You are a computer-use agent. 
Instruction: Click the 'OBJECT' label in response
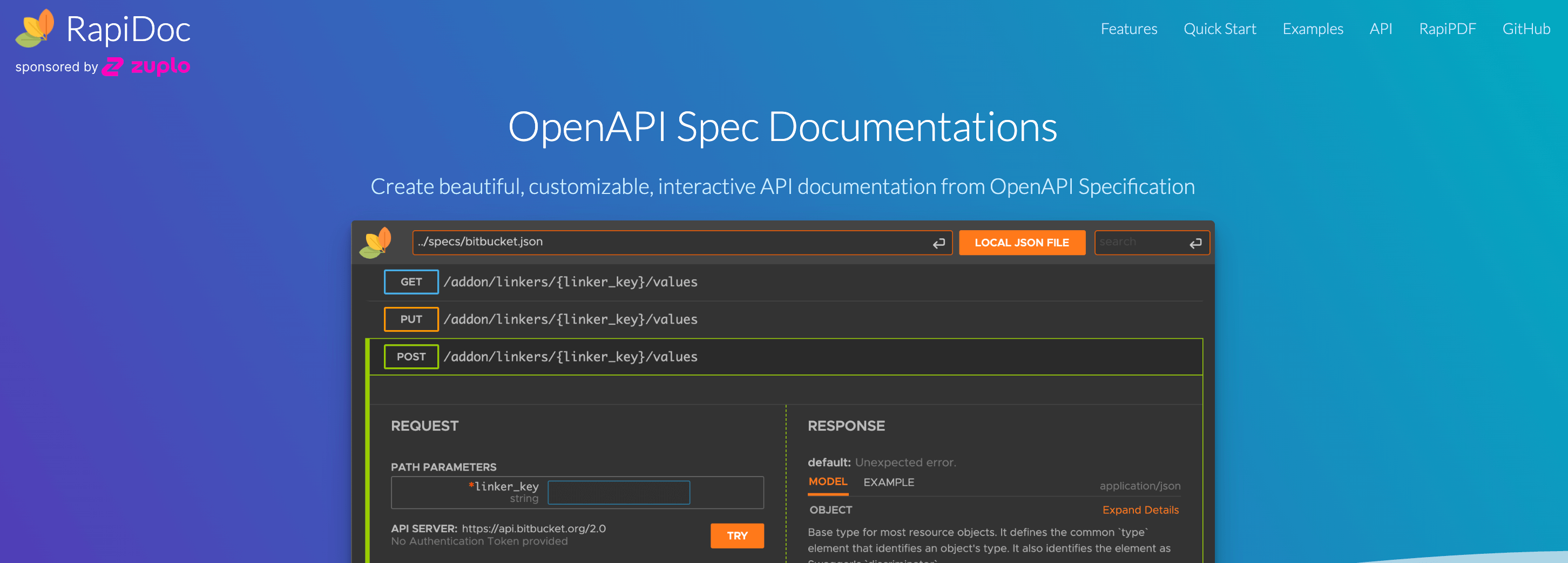pos(830,510)
